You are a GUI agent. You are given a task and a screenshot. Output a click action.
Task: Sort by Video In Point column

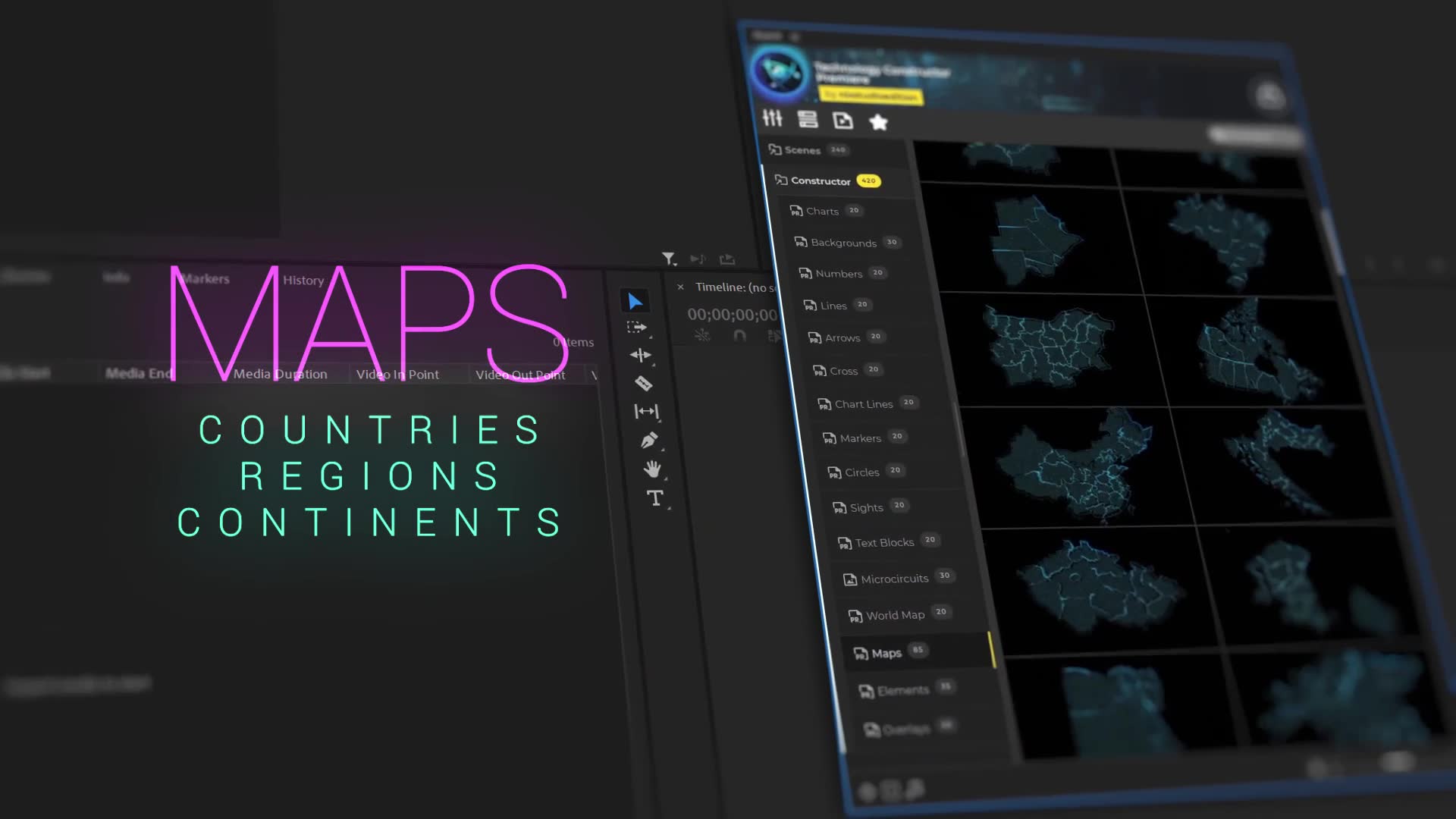click(397, 375)
